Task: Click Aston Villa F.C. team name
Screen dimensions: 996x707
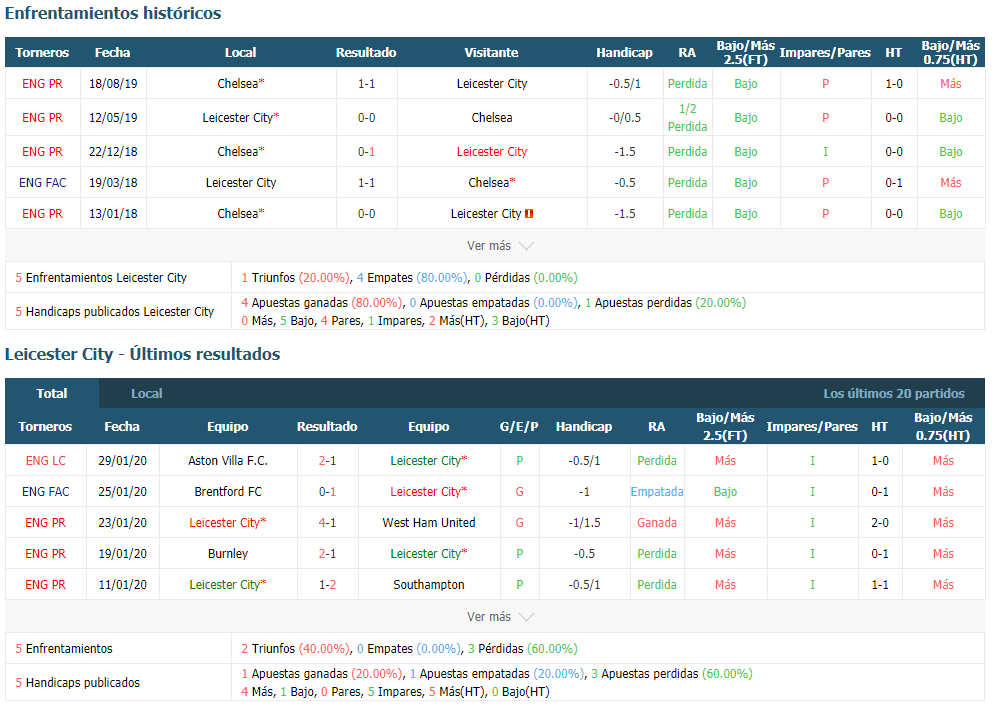Action: (228, 461)
